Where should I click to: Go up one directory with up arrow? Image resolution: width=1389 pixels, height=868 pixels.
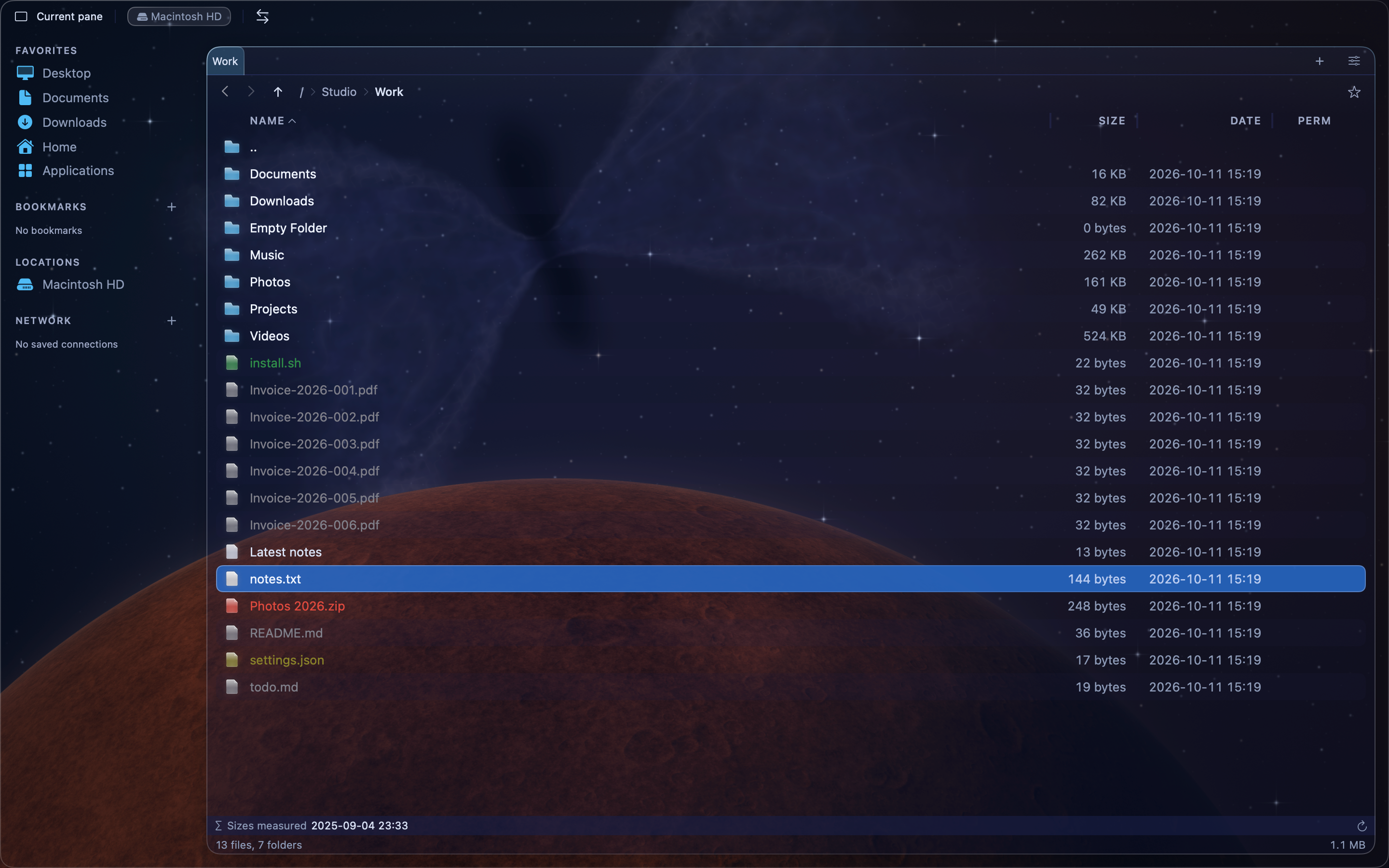click(x=278, y=92)
